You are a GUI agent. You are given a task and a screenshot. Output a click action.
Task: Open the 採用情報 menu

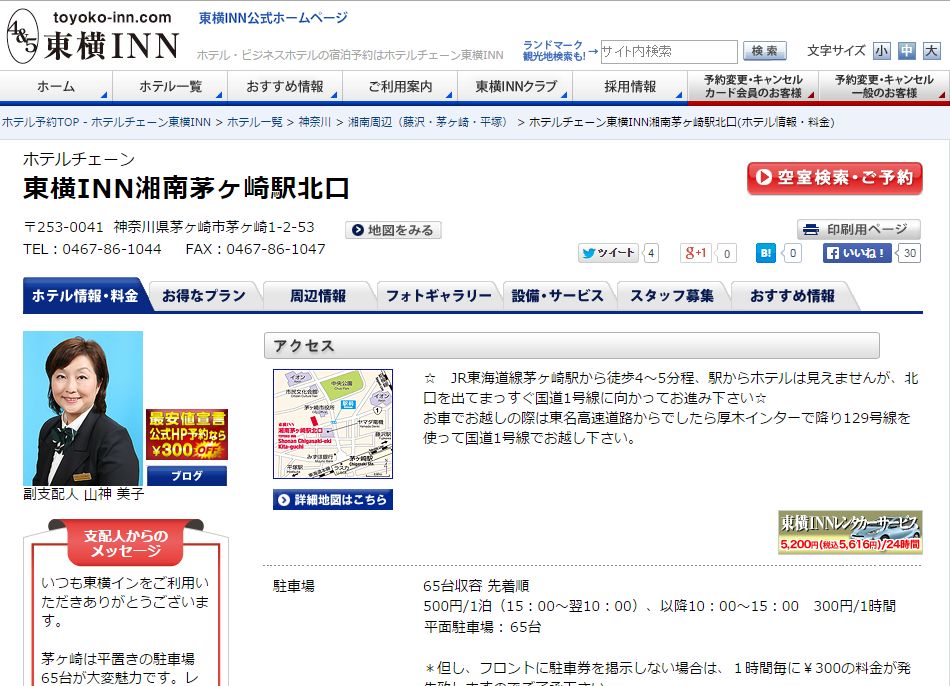630,87
